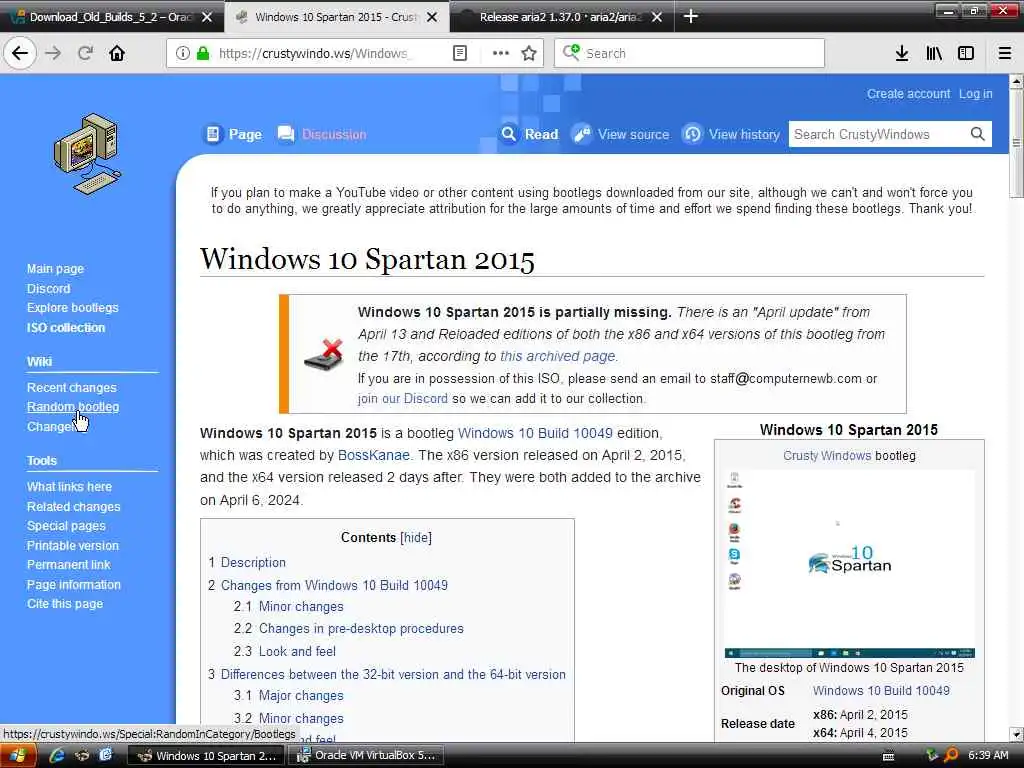Jump to contents entry 2.3 Look and feel
1024x768 pixels.
point(285,651)
